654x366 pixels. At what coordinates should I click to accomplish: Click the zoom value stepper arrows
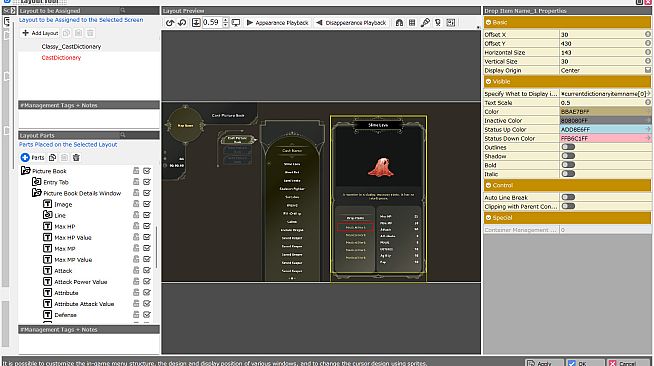point(226,23)
